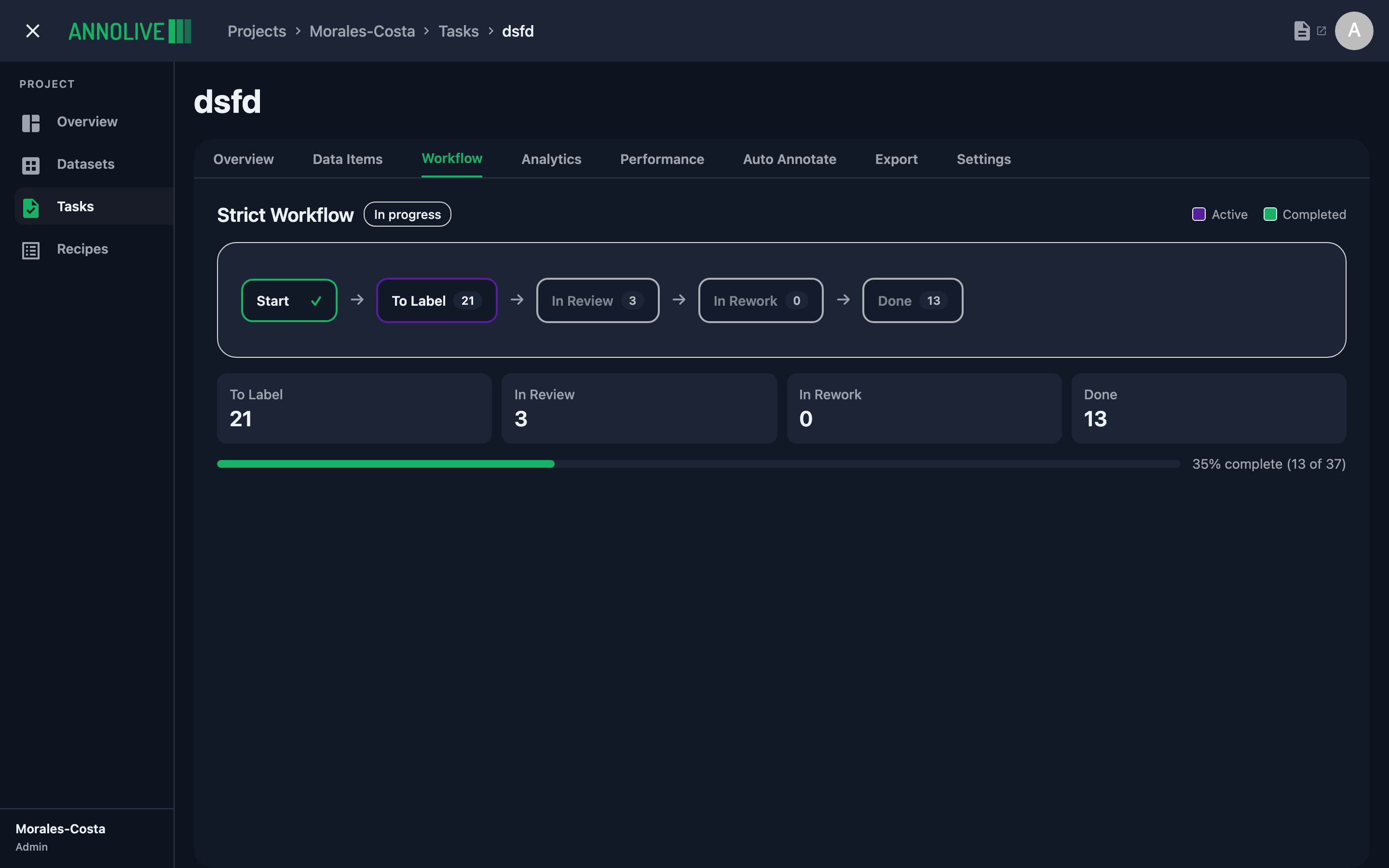Open Datasets in the sidebar
Viewport: 1389px width, 868px height.
(95, 165)
